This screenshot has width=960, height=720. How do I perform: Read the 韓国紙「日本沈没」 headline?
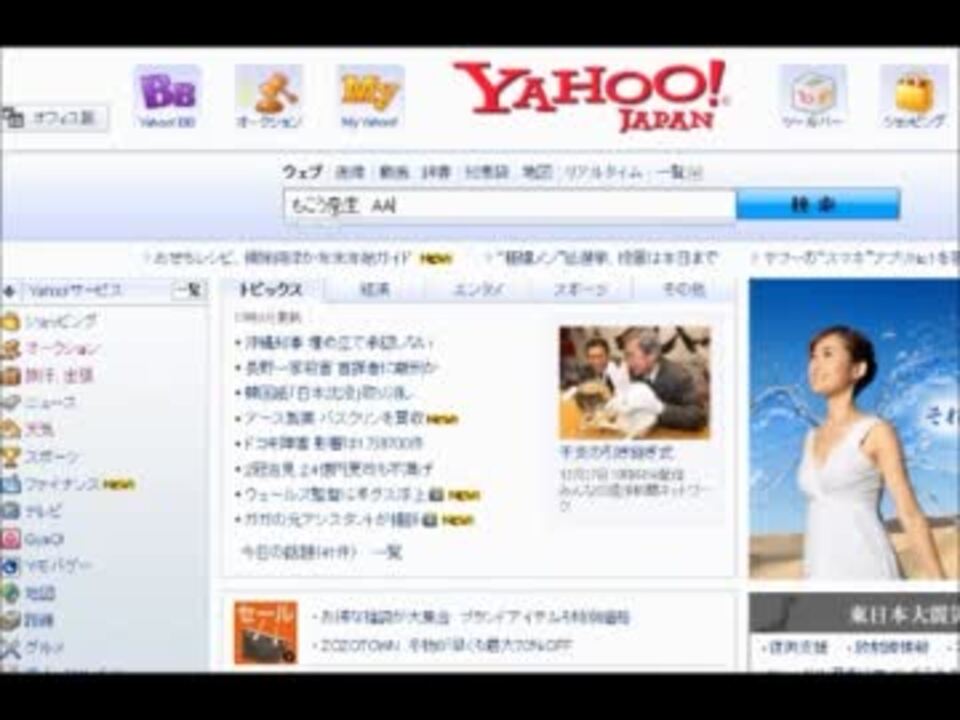328,392
